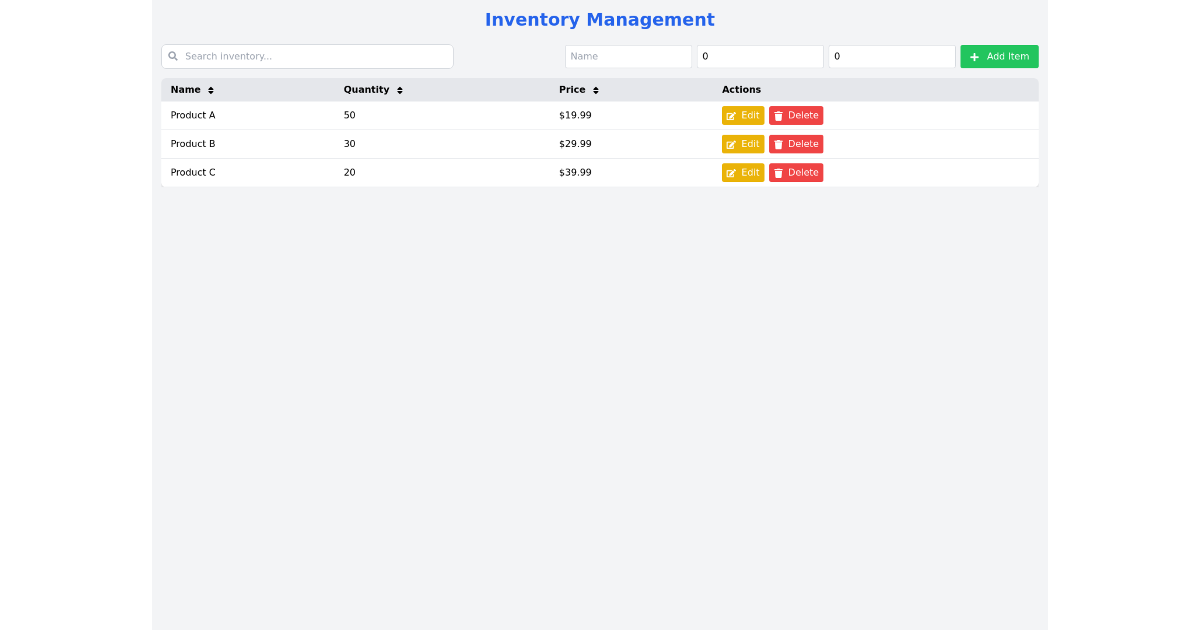
Task: Click the Search inventory input field
Action: [x=307, y=56]
